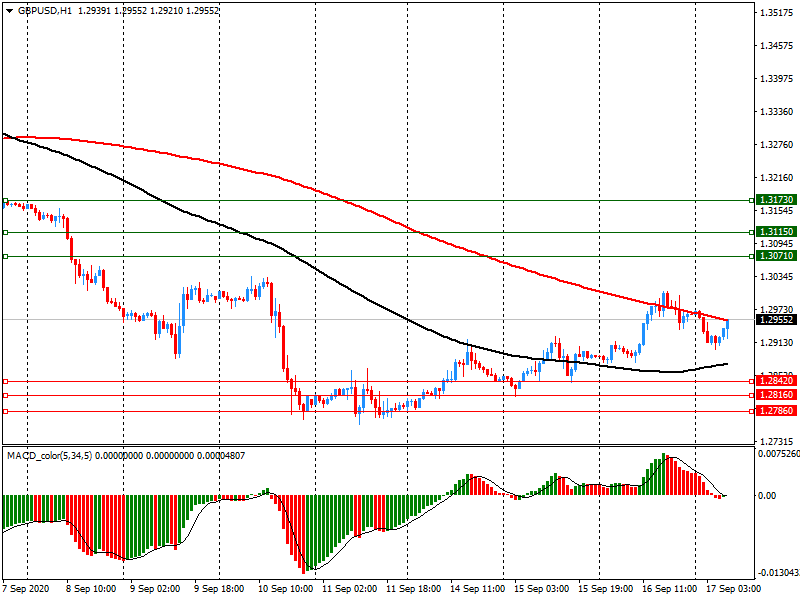The width and height of the screenshot is (800, 600).
Task: Click the 0.00 level on MACD scale
Action: click(767, 496)
